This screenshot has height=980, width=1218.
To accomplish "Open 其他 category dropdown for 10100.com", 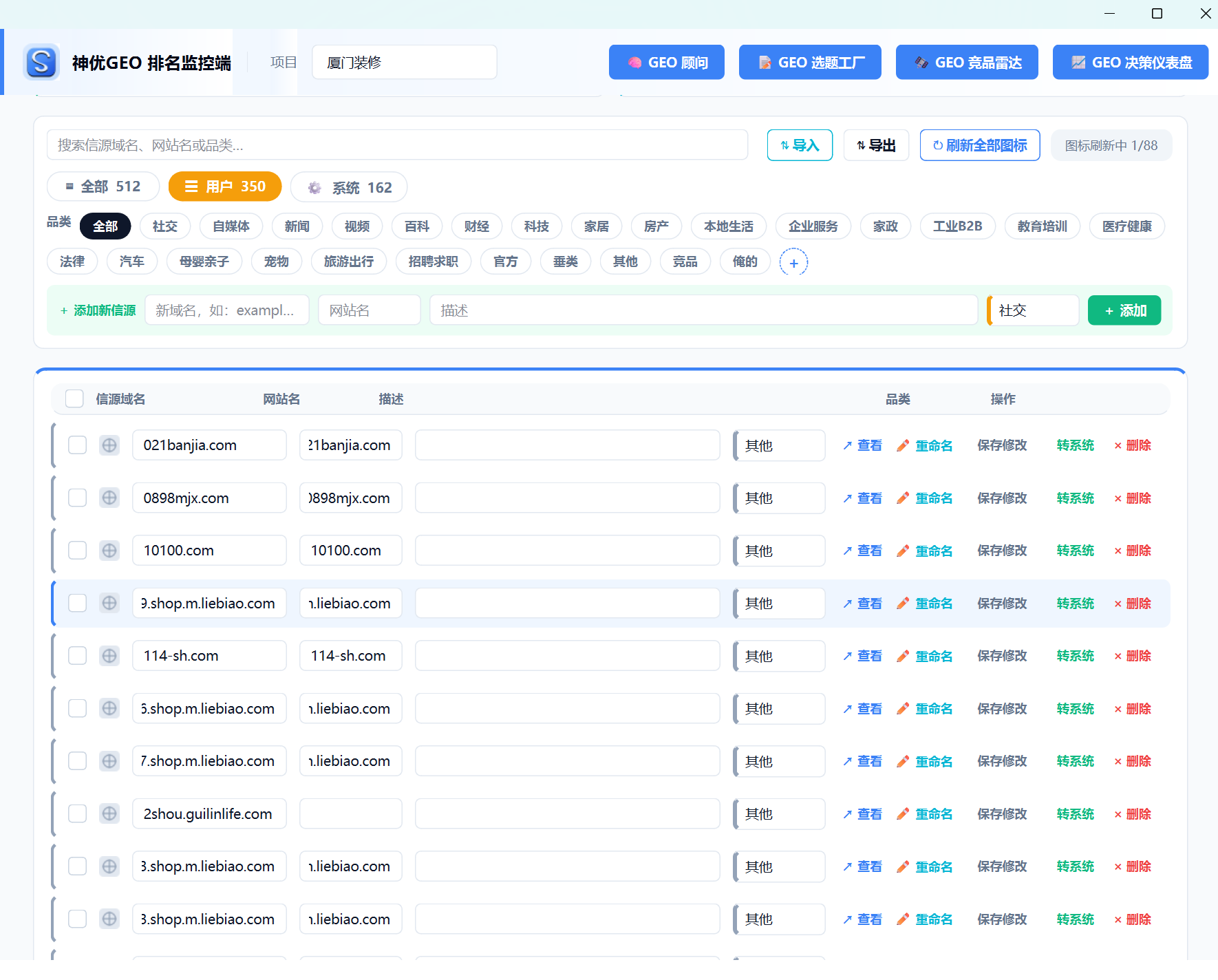I will click(x=779, y=551).
